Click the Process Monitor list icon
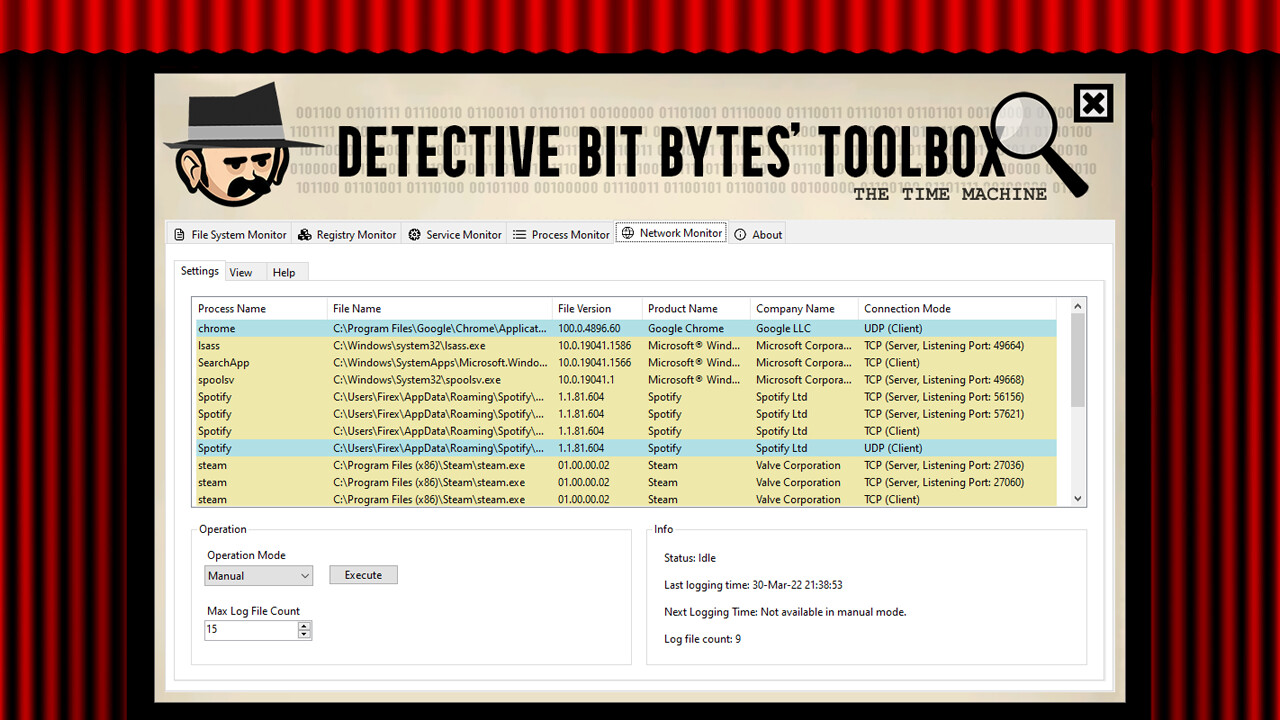 pyautogui.click(x=520, y=233)
